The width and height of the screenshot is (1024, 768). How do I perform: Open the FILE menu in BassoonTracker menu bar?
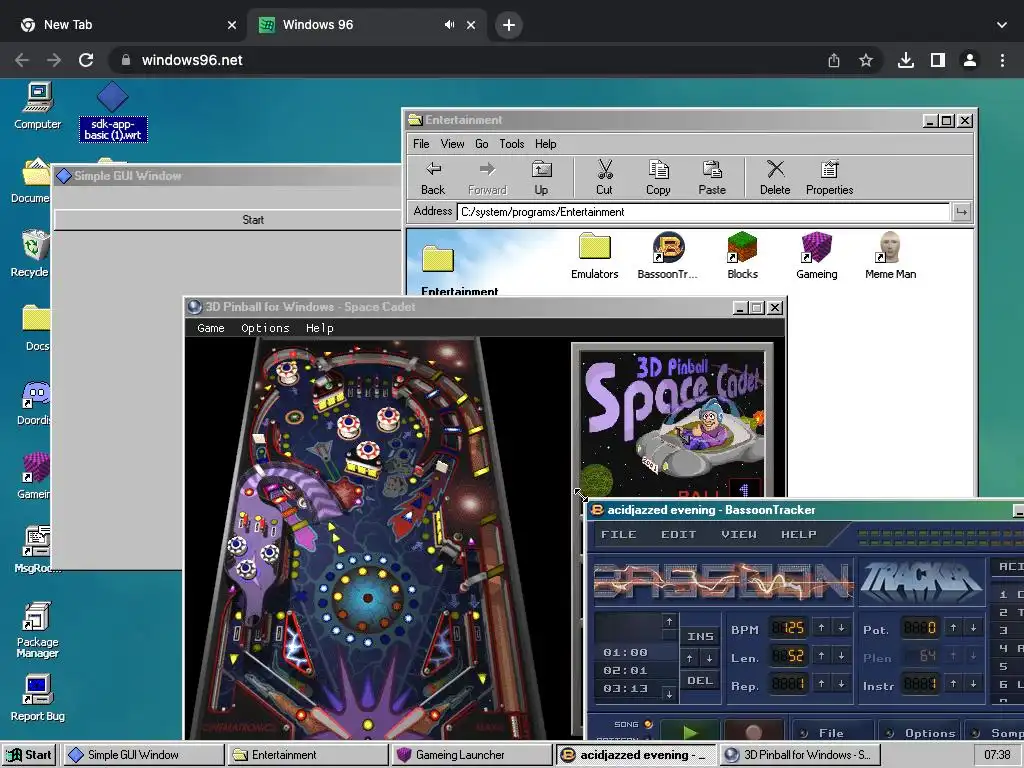(x=618, y=534)
